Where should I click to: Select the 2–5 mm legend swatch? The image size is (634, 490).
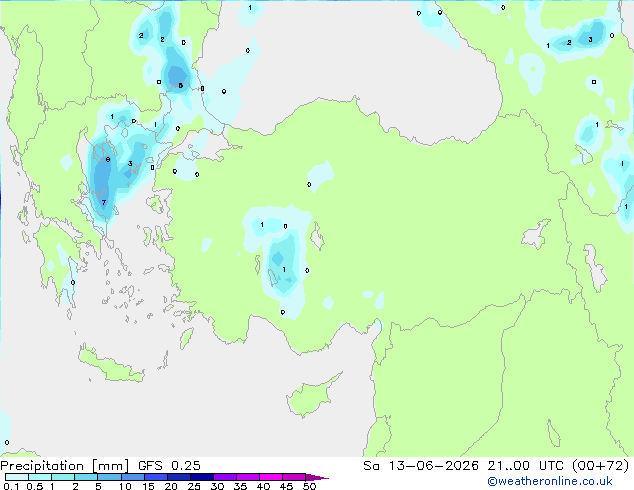click(x=86, y=477)
